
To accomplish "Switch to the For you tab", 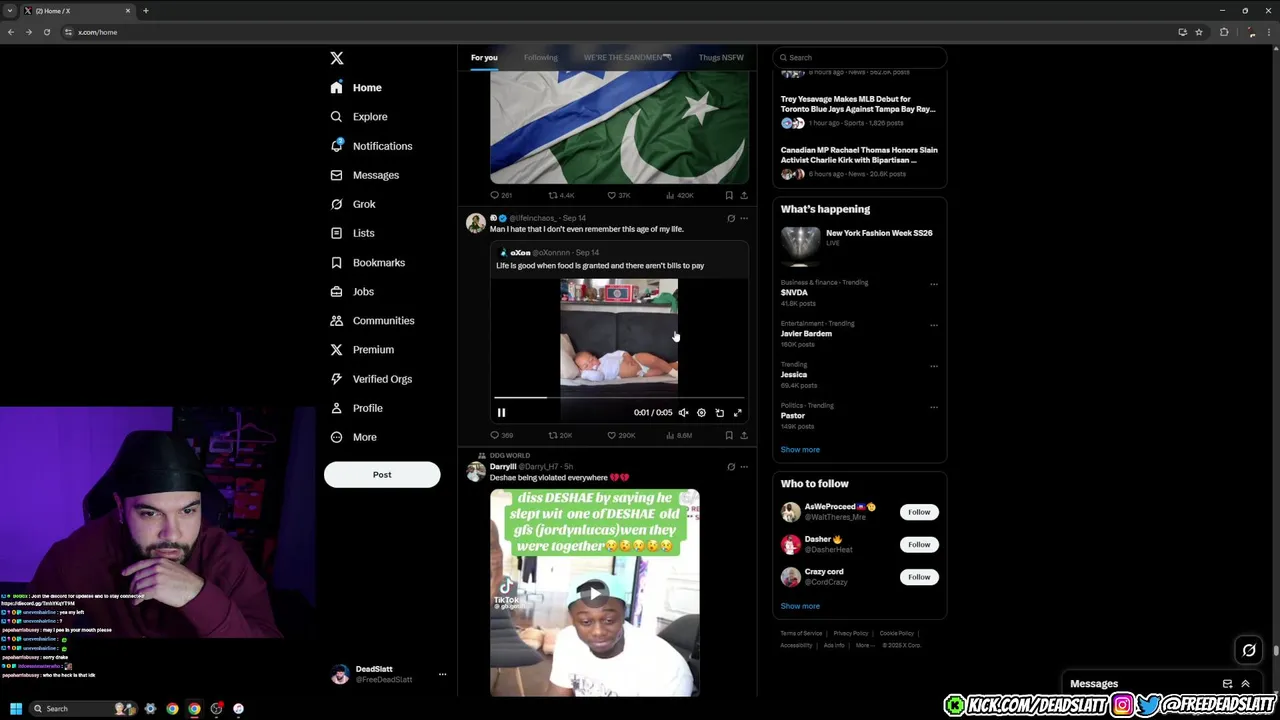I will [x=484, y=58].
